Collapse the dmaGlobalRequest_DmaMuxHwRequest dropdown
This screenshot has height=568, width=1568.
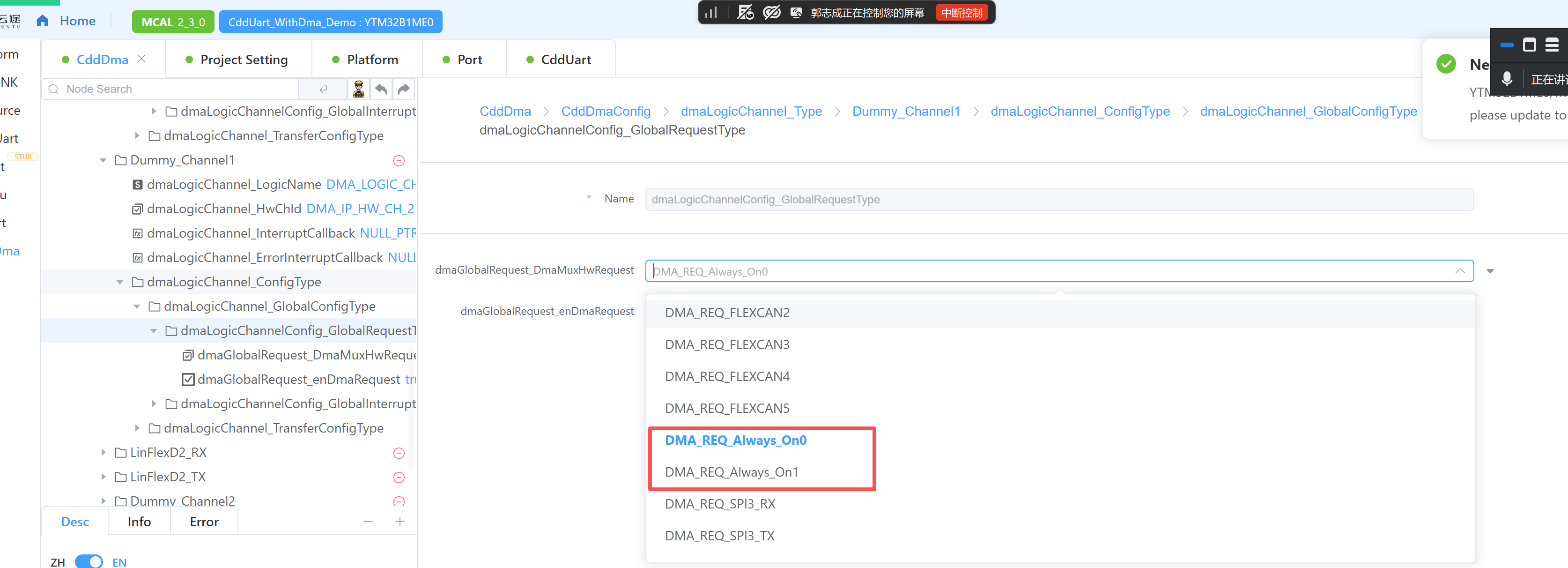coord(1460,271)
